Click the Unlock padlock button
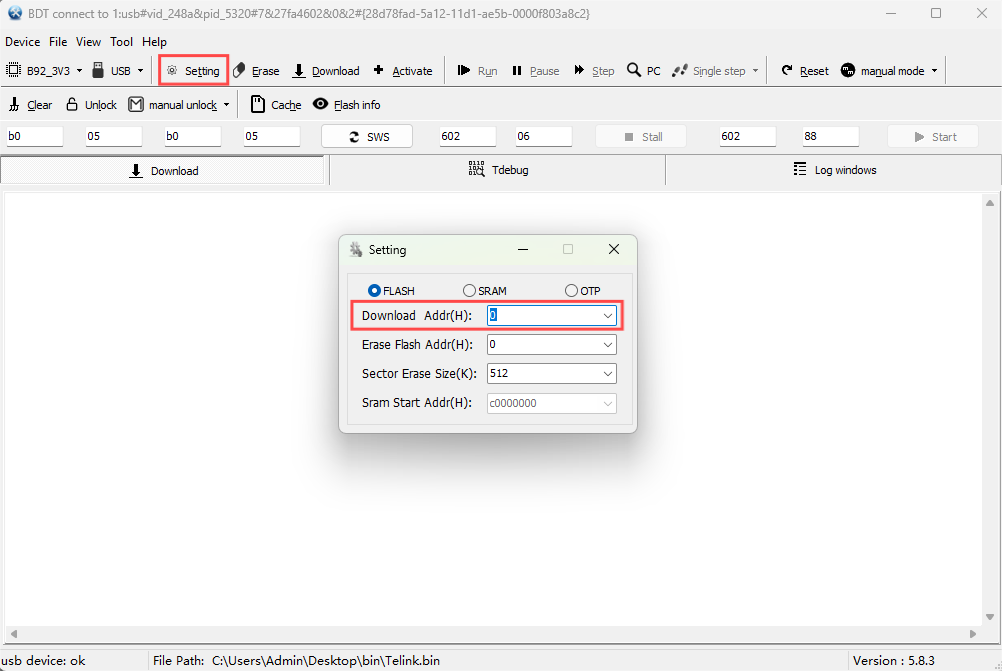This screenshot has width=1002, height=671. 91,105
